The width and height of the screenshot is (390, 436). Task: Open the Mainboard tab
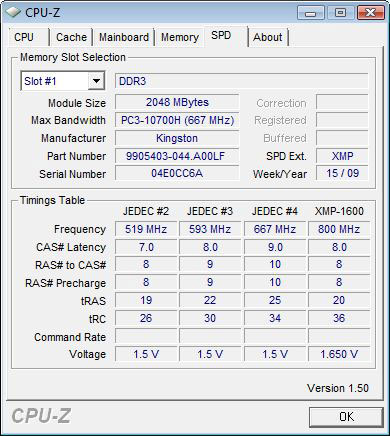[123, 37]
